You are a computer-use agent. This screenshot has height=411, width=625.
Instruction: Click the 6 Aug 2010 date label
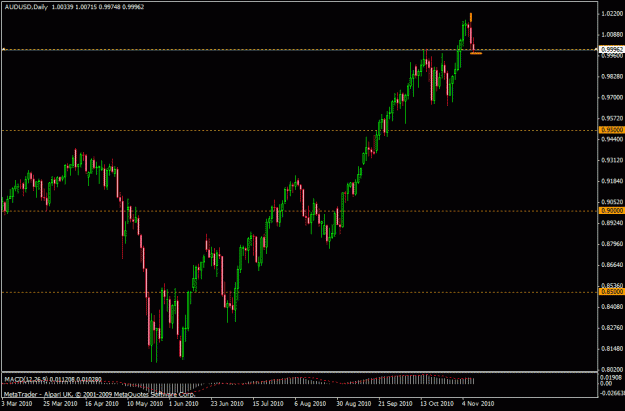tap(311, 403)
